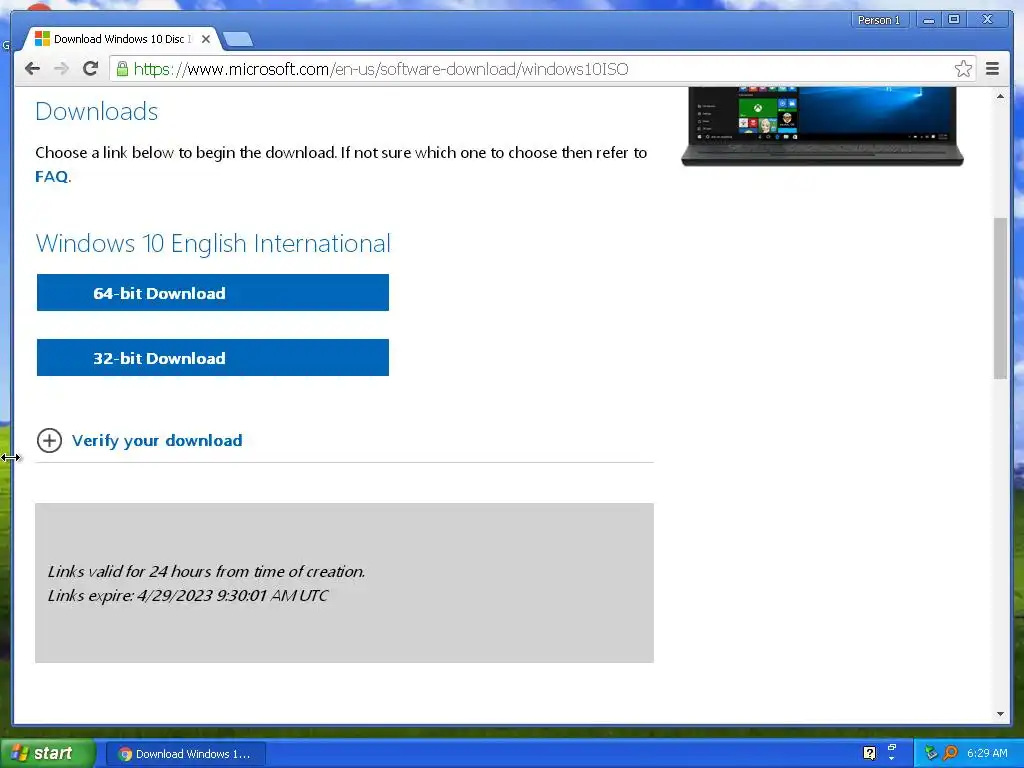Start the 32-bit Download
The width and height of the screenshot is (1024, 768).
coord(213,357)
